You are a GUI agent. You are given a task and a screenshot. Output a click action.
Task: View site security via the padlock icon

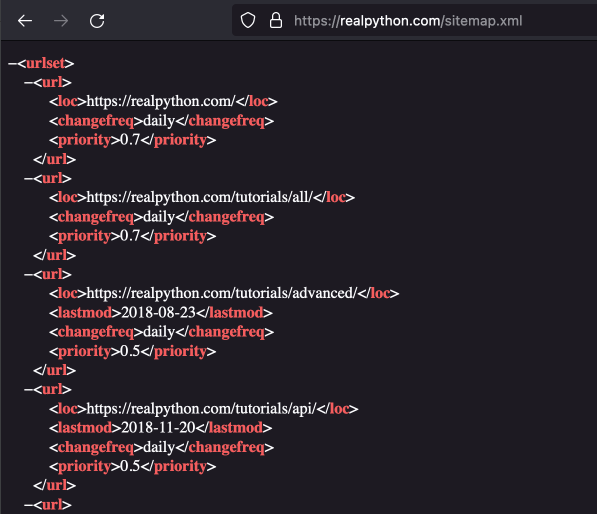coord(276,21)
